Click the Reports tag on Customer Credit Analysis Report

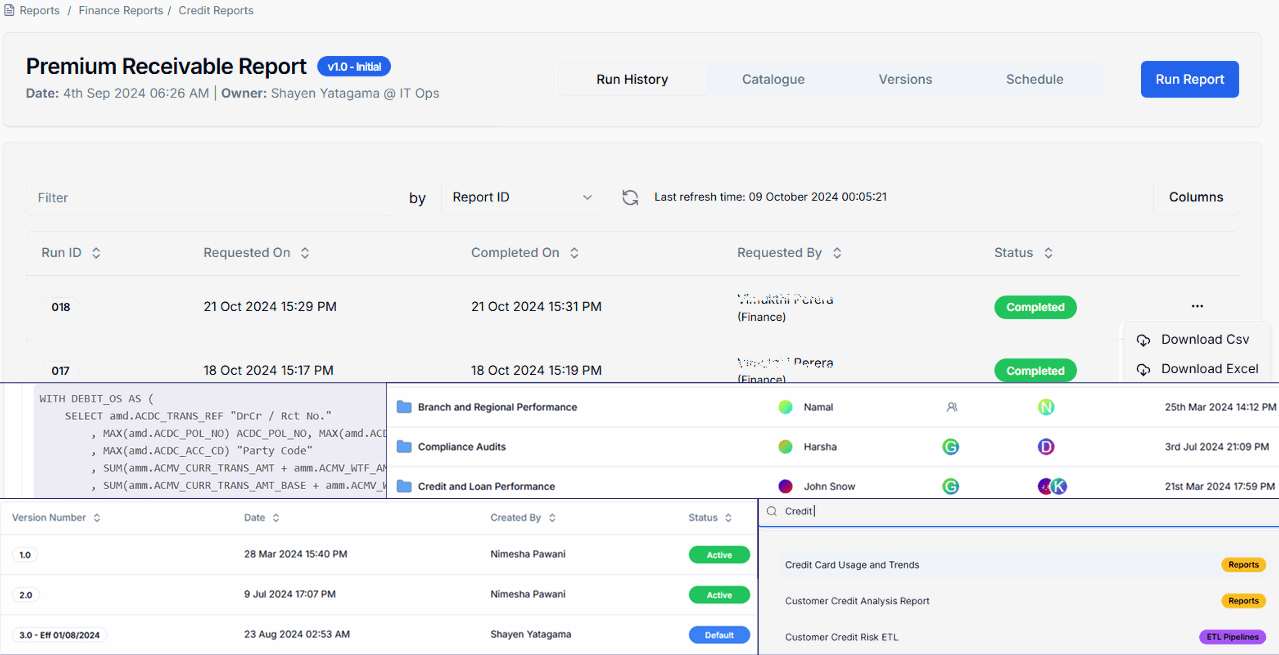1243,601
